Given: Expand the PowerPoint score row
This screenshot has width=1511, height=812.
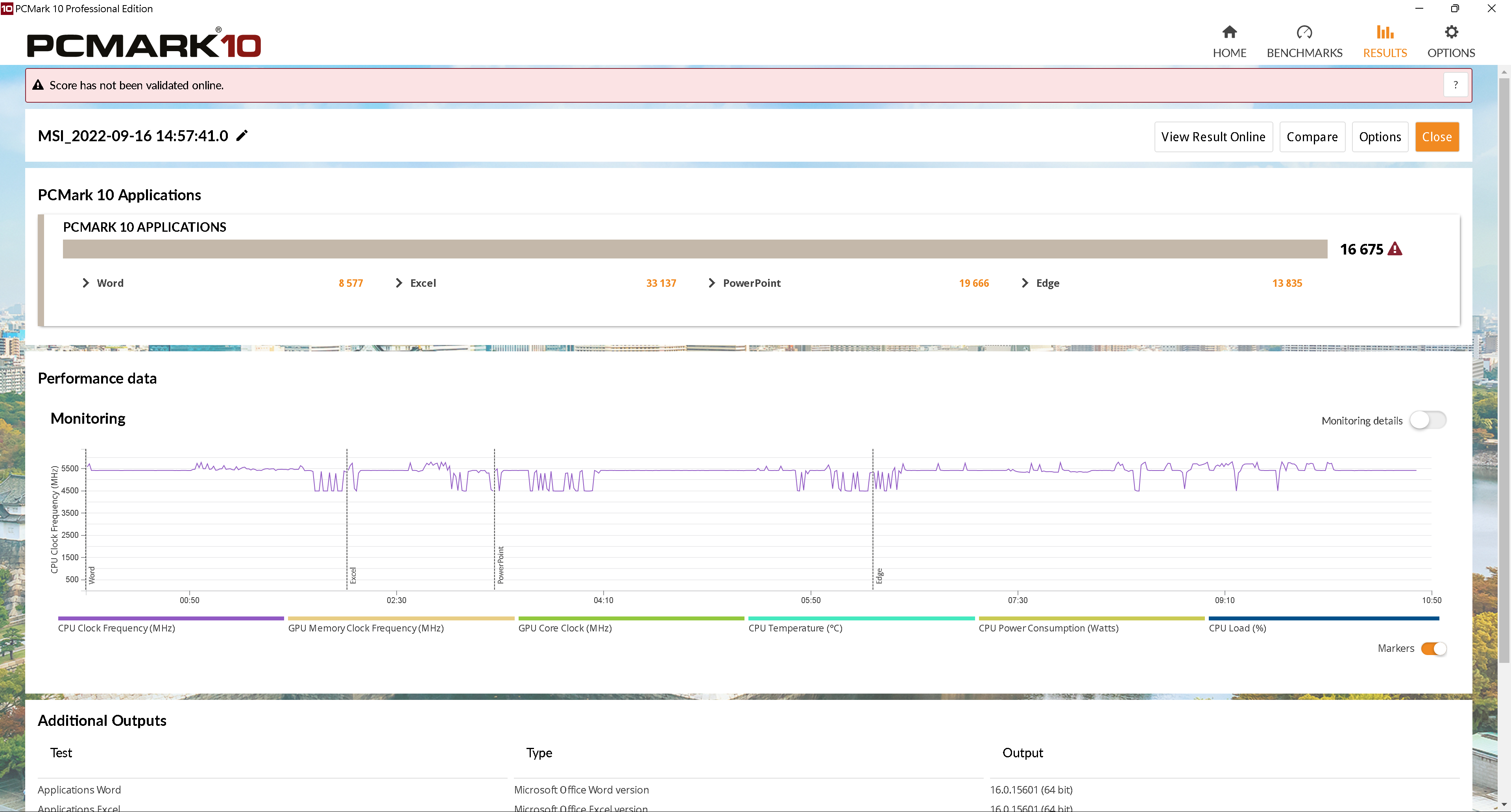Looking at the screenshot, I should click(711, 283).
